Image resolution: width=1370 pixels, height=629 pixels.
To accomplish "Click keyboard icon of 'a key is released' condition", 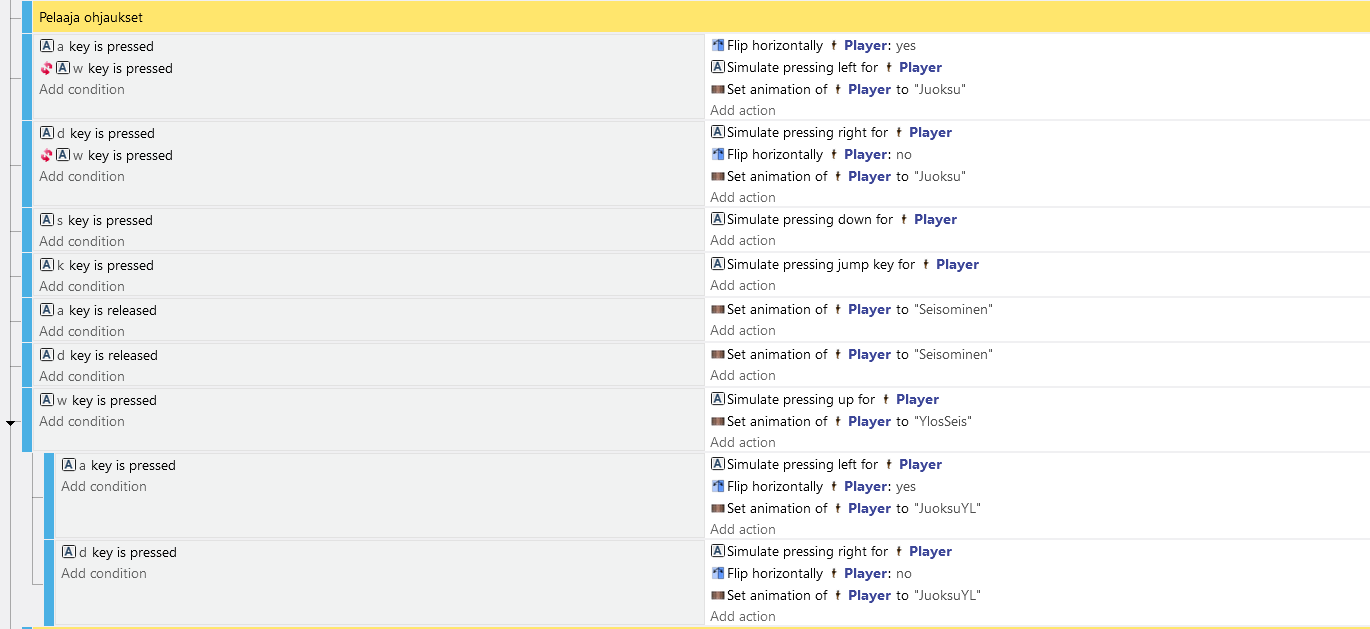I will (x=46, y=310).
